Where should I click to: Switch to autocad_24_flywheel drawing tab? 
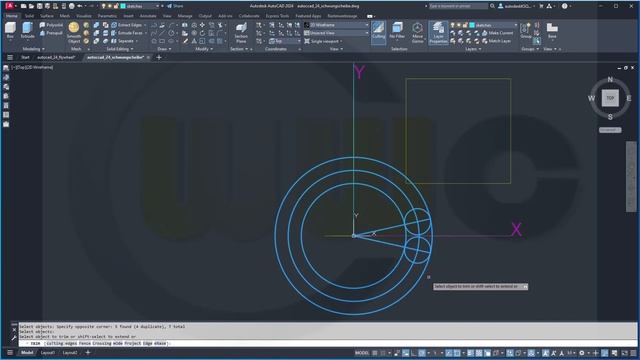(56, 58)
